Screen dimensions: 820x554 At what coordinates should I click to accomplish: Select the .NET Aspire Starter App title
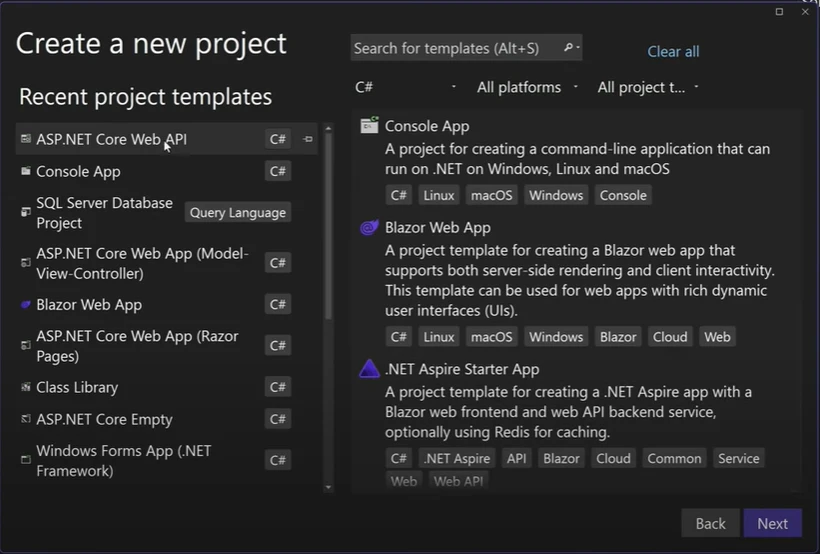(x=462, y=369)
